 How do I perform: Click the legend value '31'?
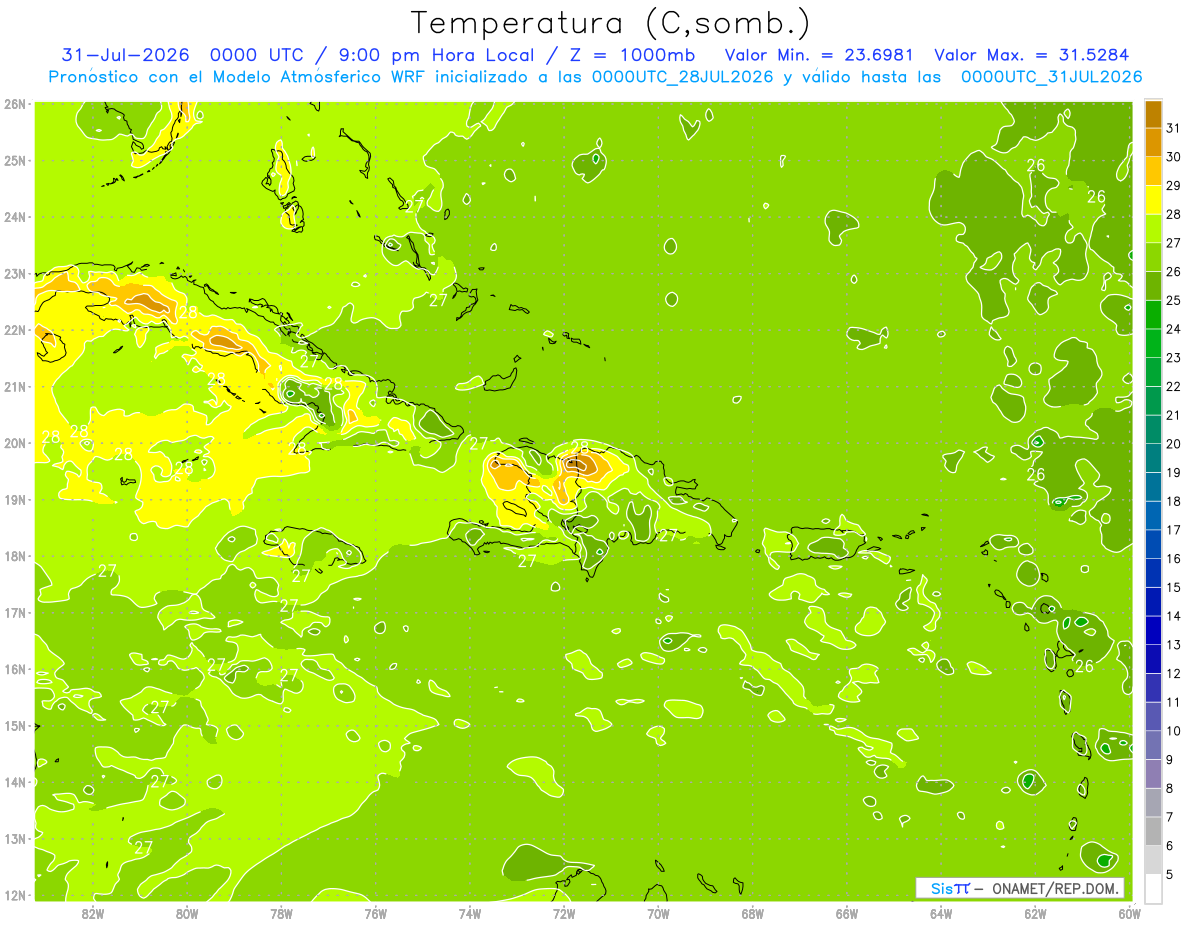(x=1173, y=128)
